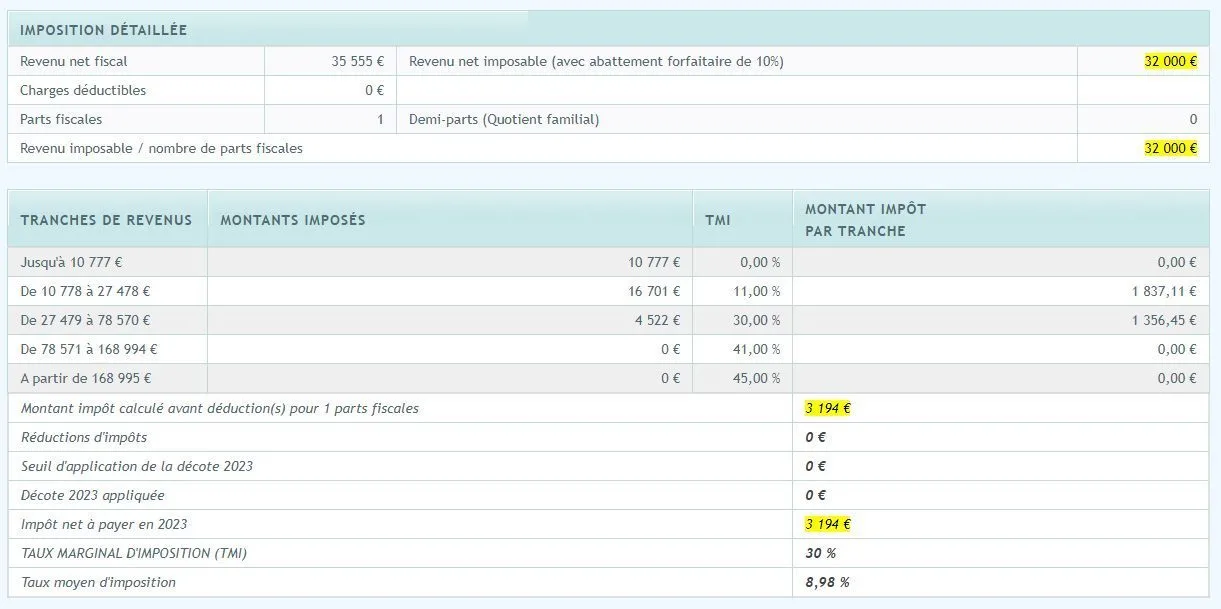Select the Revenu net fiscal value 35 555 €
The image size is (1221, 609).
(x=357, y=61)
